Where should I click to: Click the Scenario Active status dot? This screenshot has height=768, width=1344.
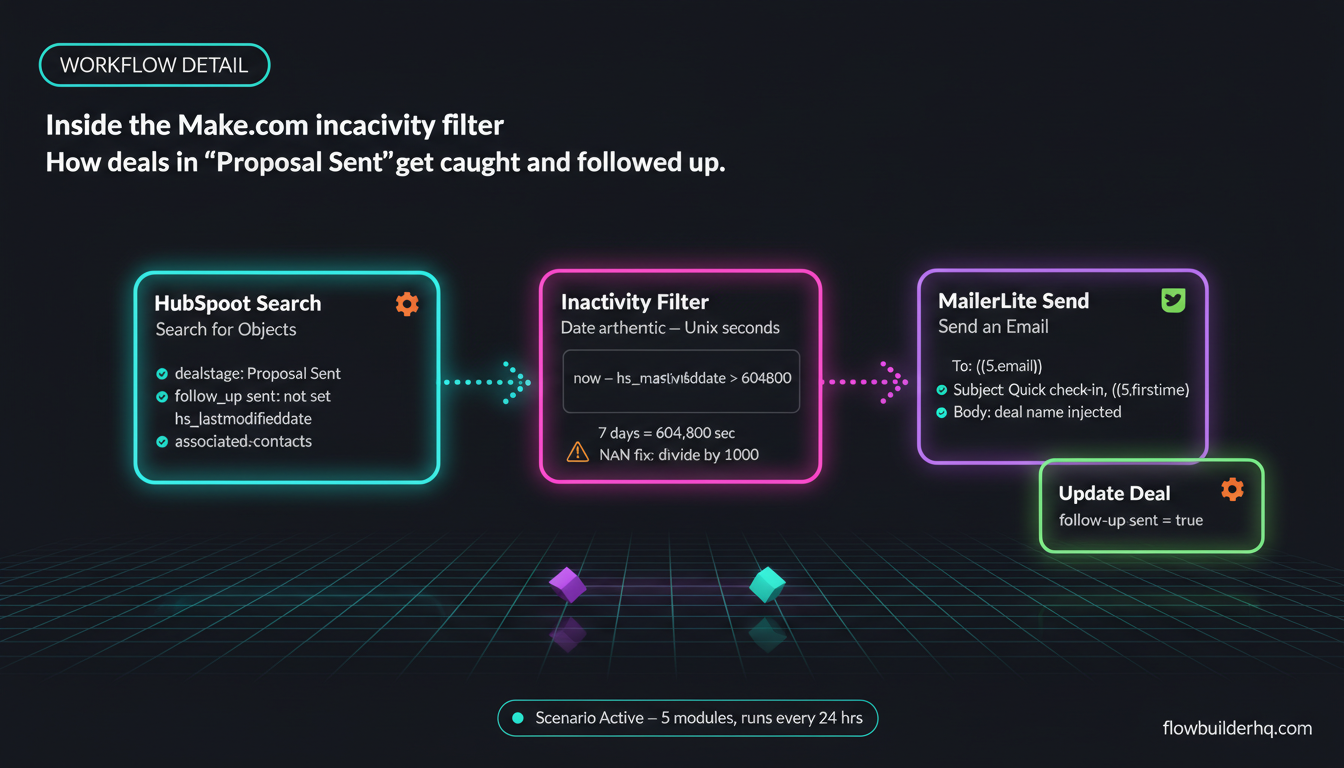click(517, 718)
